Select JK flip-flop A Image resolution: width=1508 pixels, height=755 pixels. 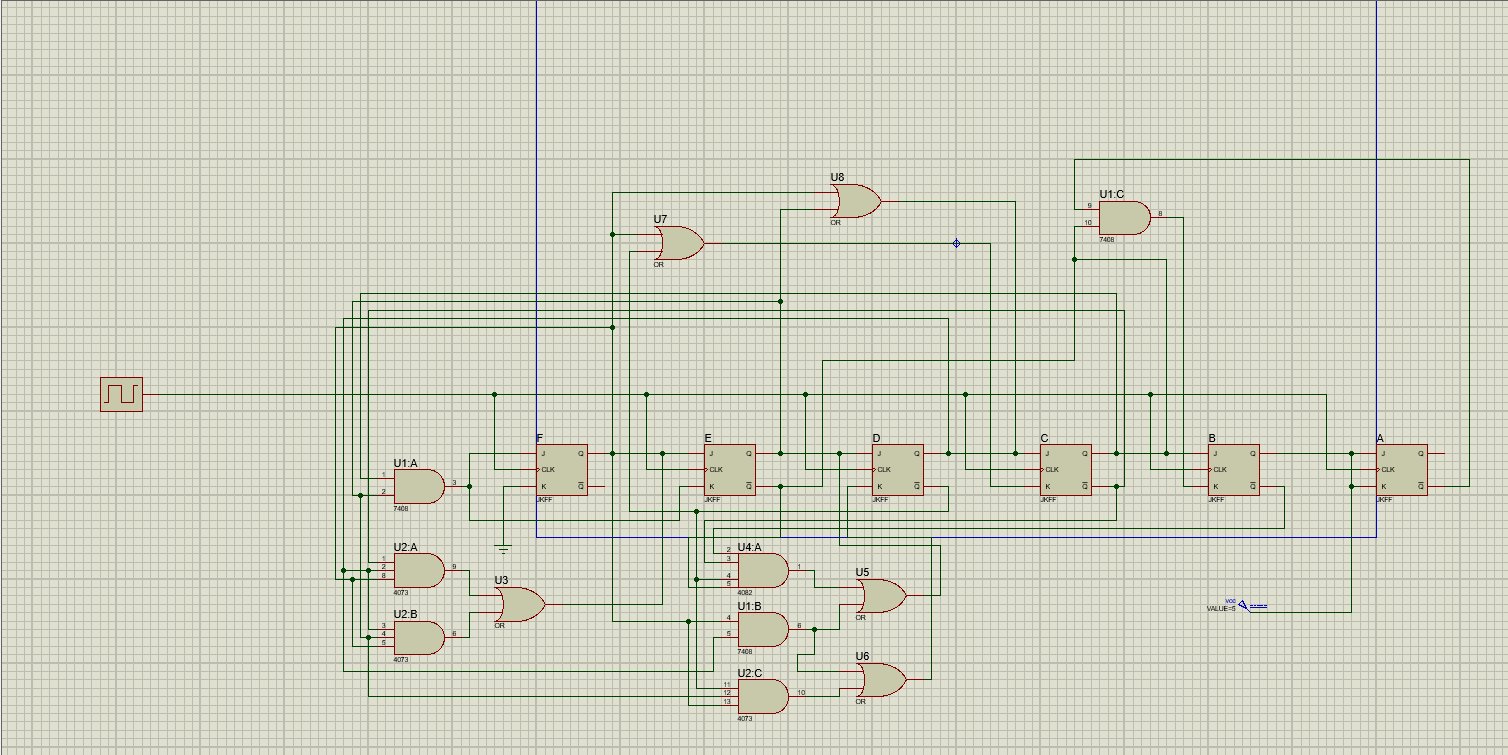coord(1402,470)
